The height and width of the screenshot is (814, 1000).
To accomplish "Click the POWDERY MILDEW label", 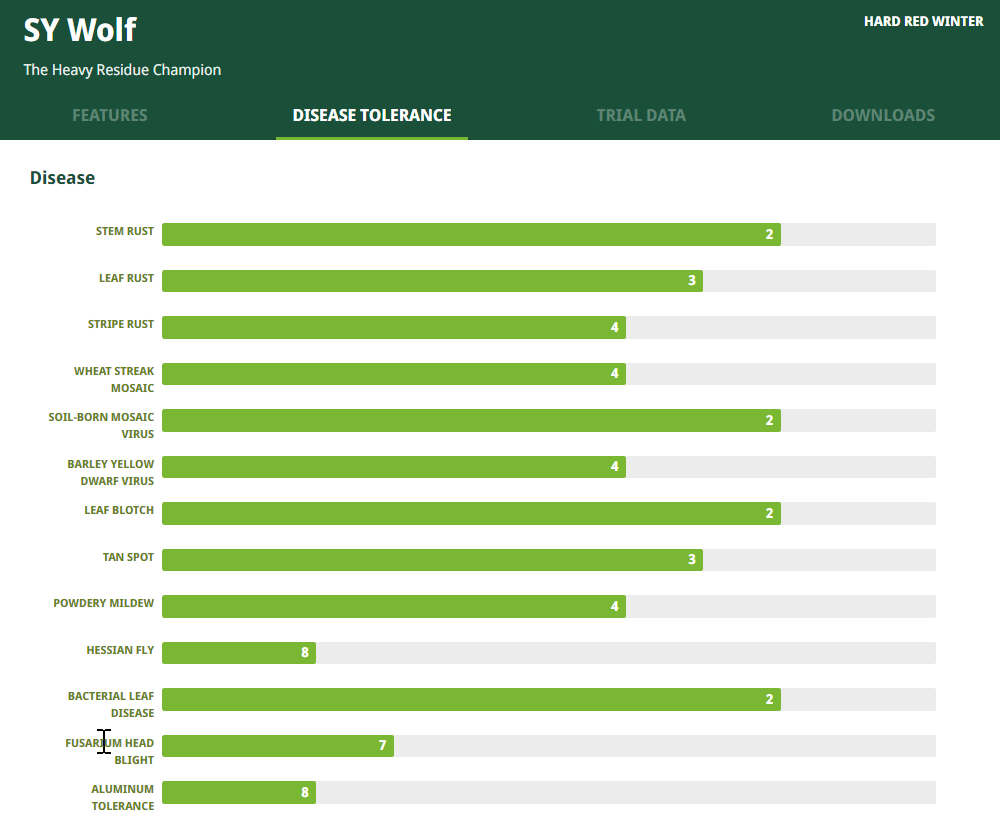I will click(103, 603).
